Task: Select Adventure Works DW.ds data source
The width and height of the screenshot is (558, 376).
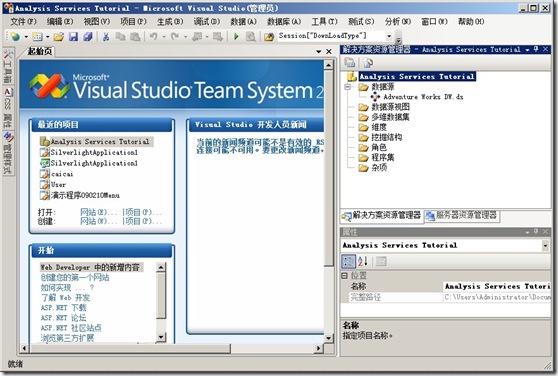Action: pos(423,97)
